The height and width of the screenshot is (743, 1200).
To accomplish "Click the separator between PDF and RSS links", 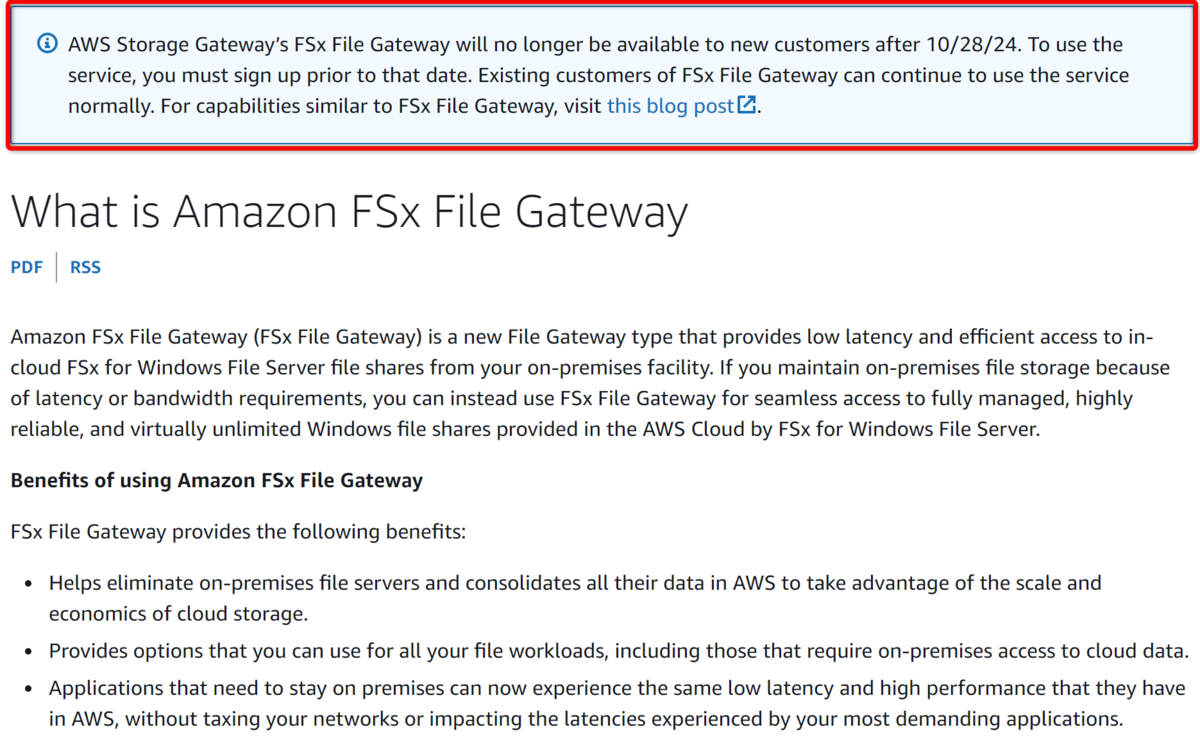I will tap(57, 267).
